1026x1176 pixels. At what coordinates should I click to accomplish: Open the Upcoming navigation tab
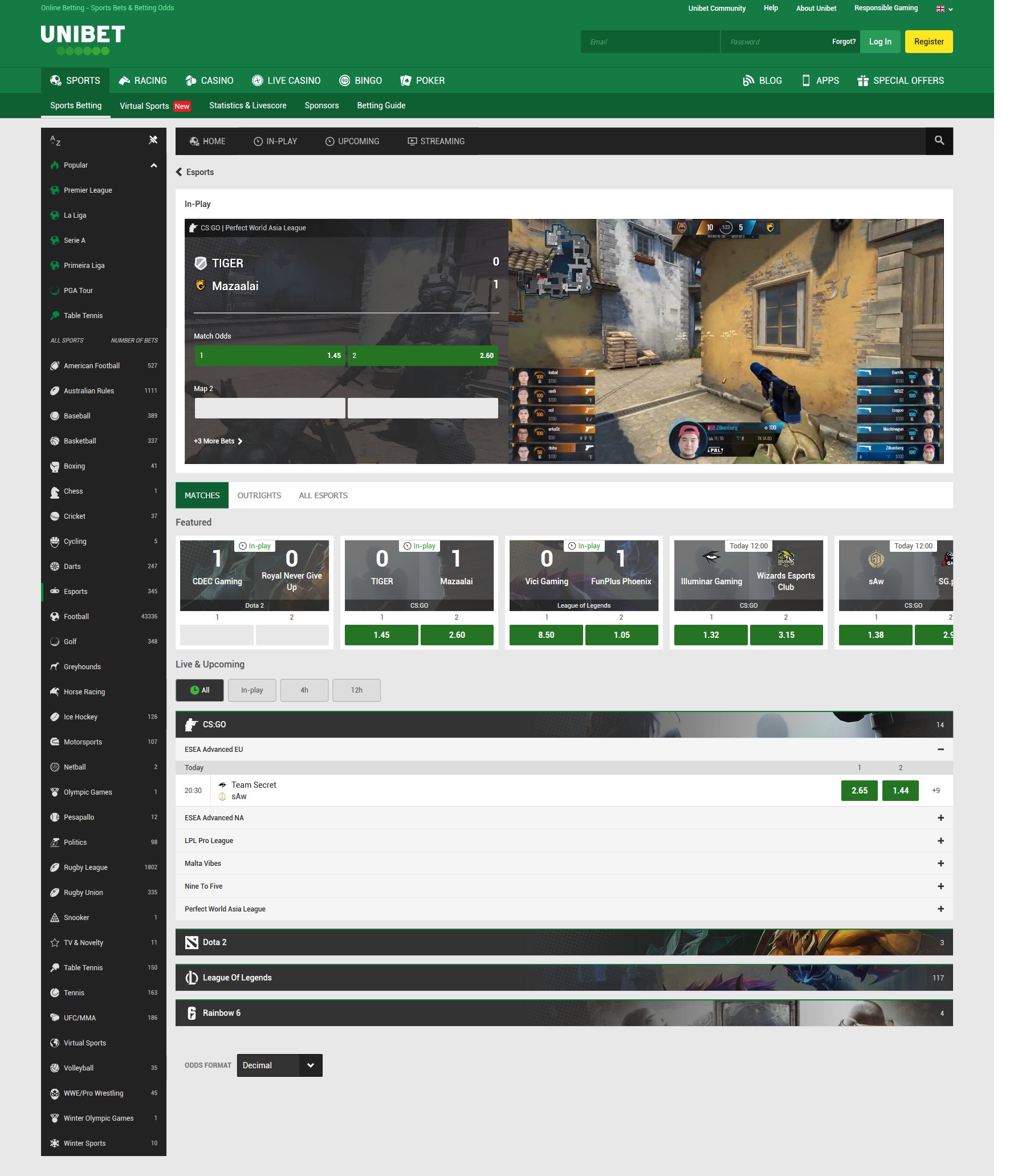352,141
